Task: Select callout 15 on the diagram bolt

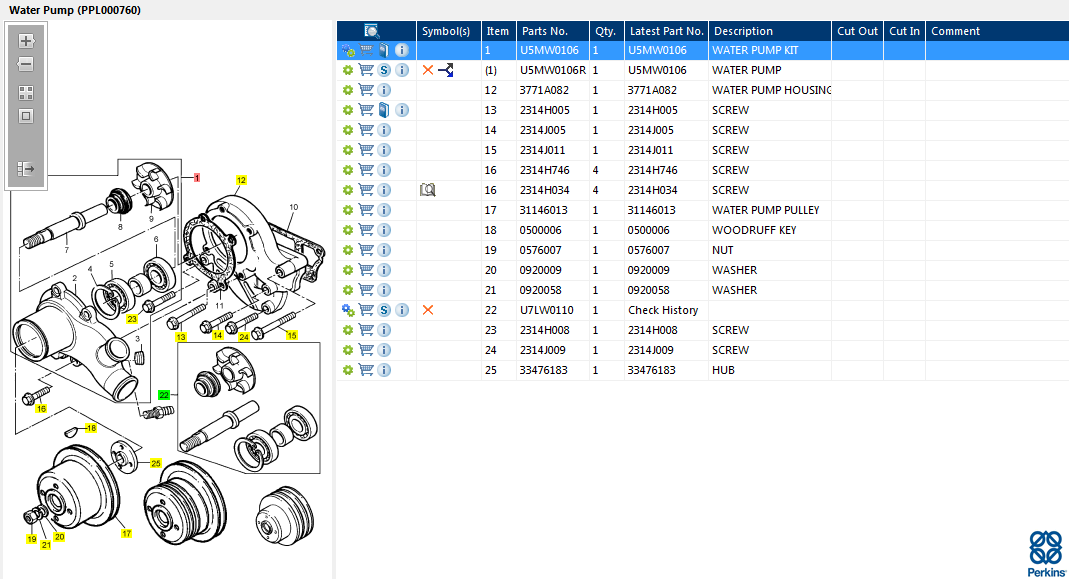Action: [291, 335]
